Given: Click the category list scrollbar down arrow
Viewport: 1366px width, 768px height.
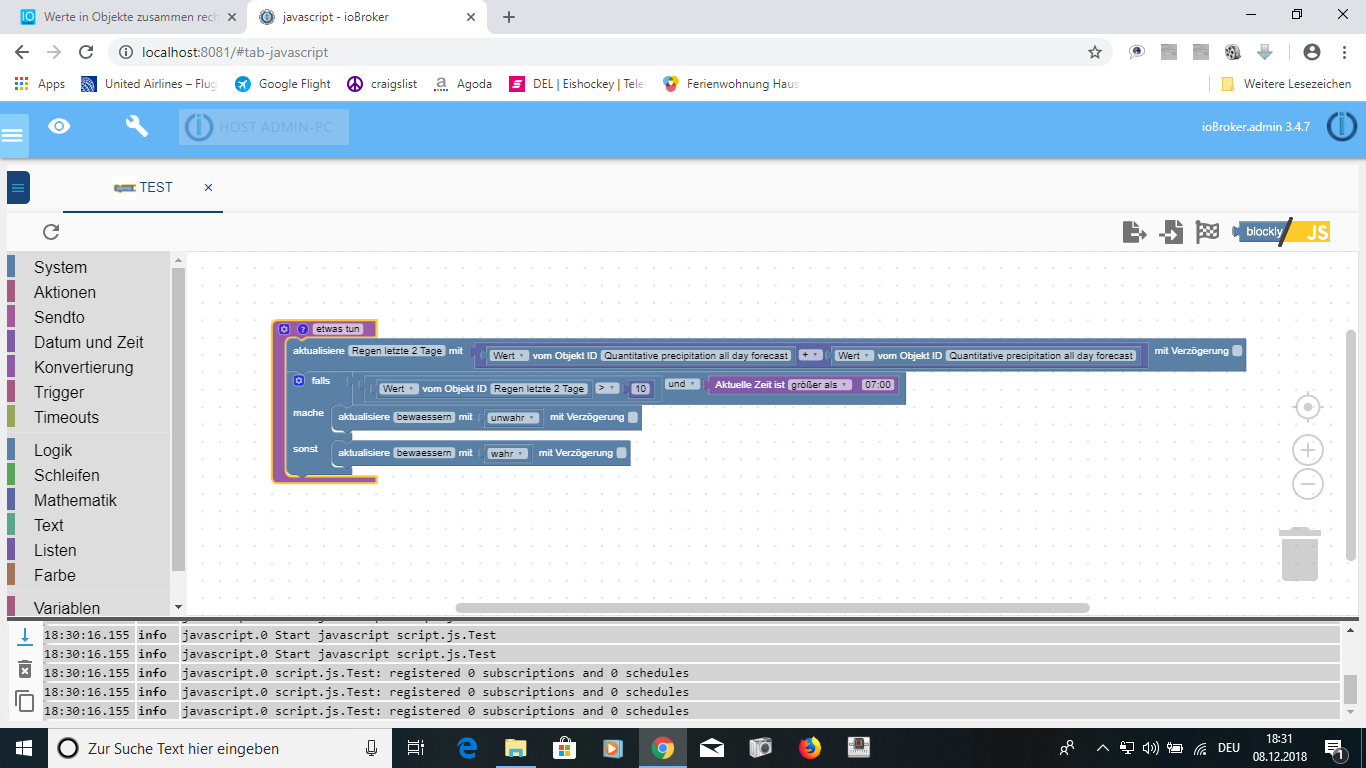Looking at the screenshot, I should pyautogui.click(x=178, y=606).
